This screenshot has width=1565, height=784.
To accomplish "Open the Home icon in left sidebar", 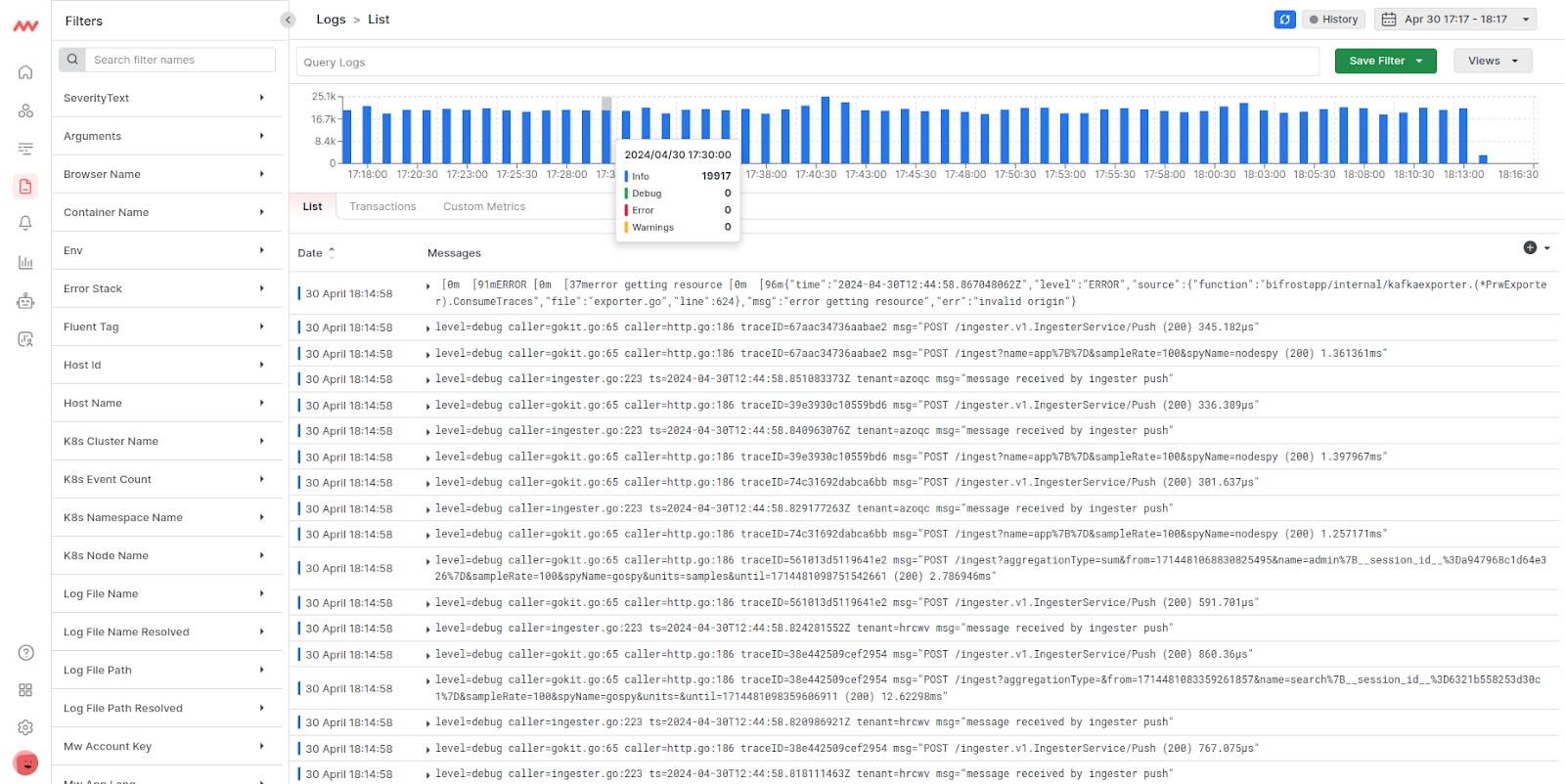I will pyautogui.click(x=25, y=72).
